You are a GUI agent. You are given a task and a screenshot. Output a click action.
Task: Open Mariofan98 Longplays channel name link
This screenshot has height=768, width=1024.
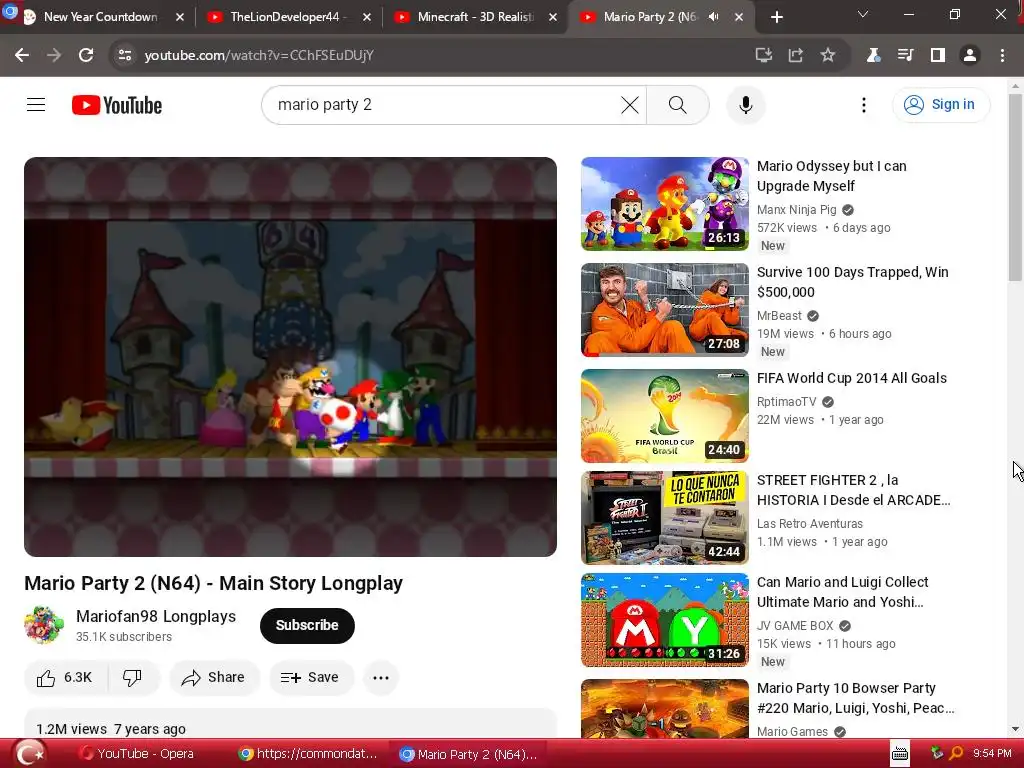pyautogui.click(x=156, y=616)
